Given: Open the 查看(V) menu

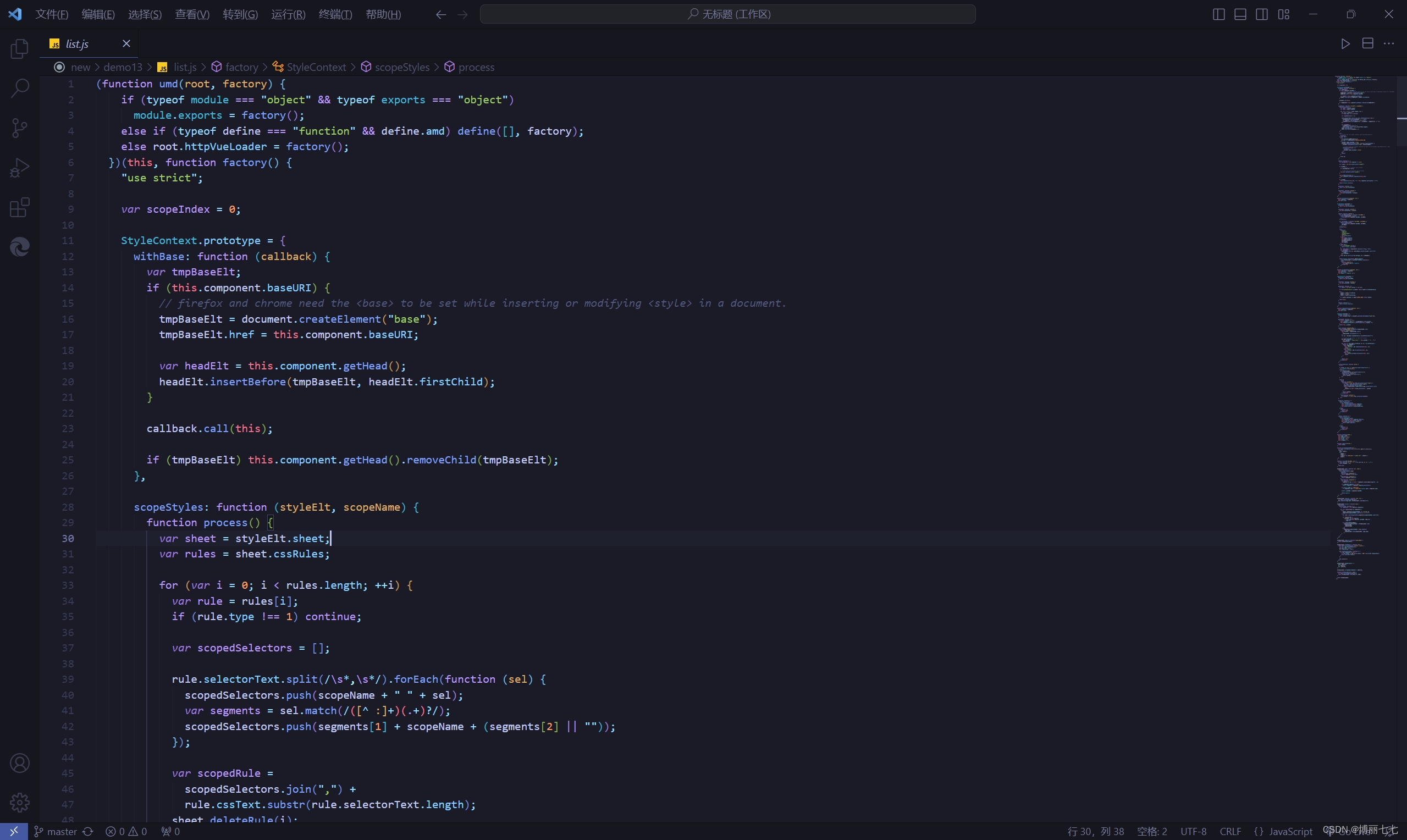Looking at the screenshot, I should [192, 14].
